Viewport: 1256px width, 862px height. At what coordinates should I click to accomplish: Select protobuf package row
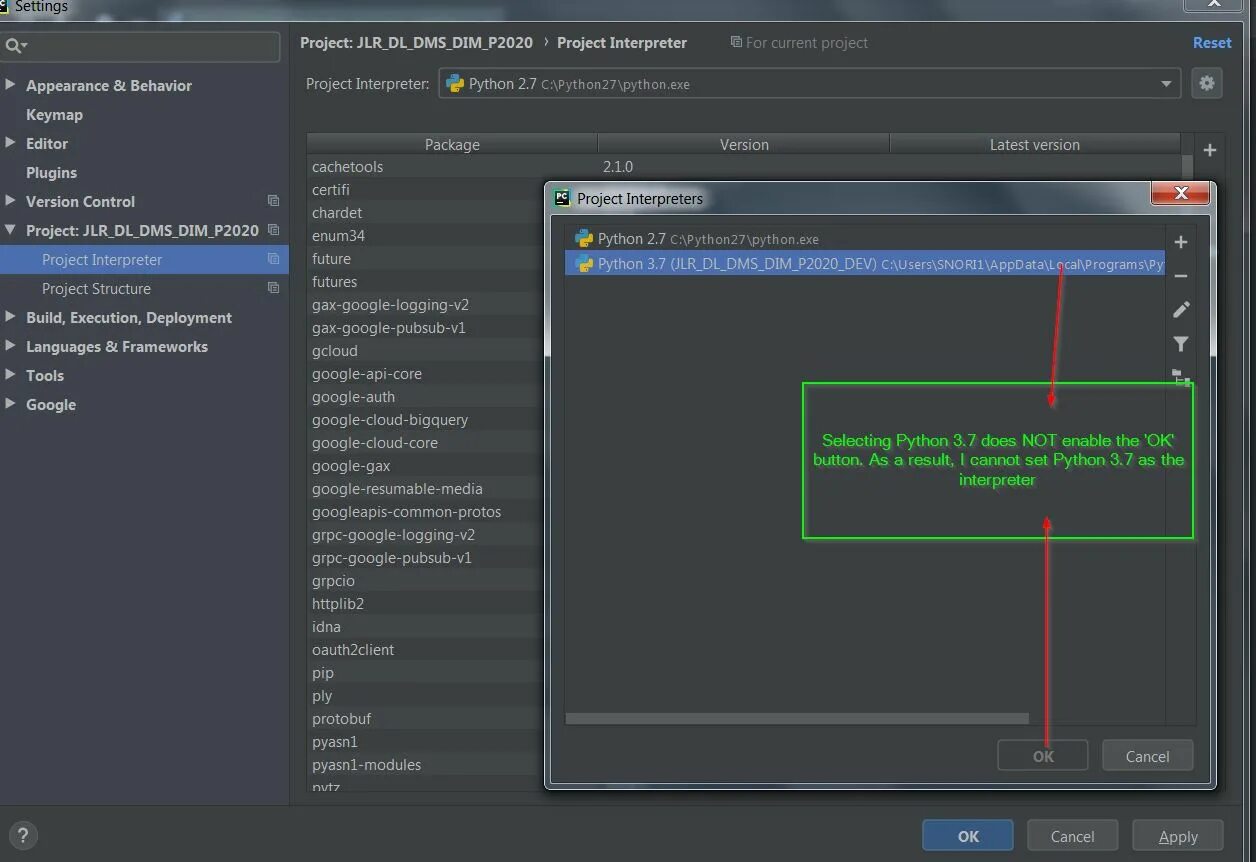pos(341,718)
